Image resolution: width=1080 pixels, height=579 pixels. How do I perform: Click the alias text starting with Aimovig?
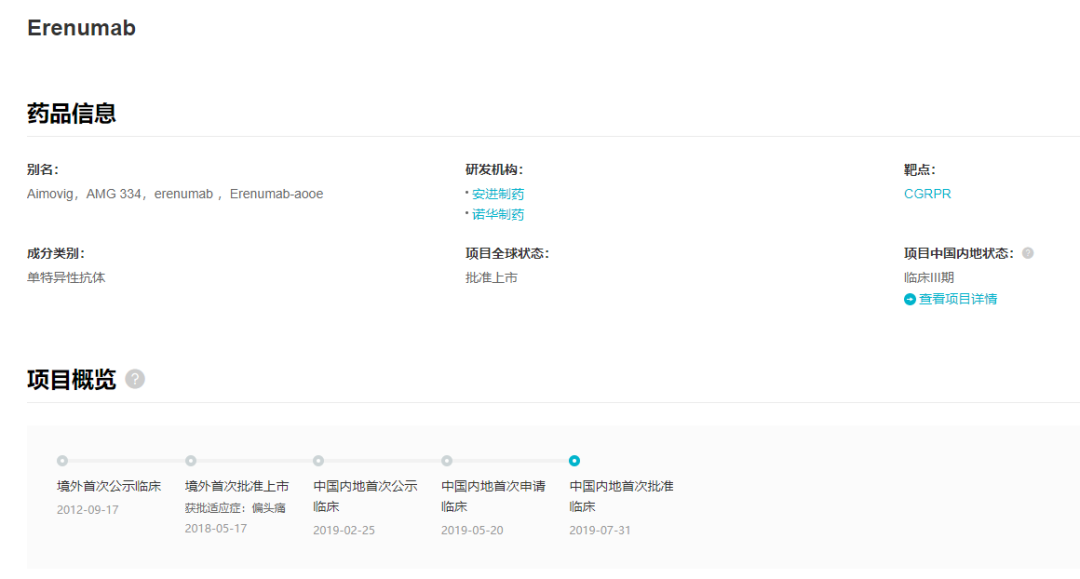(x=175, y=194)
